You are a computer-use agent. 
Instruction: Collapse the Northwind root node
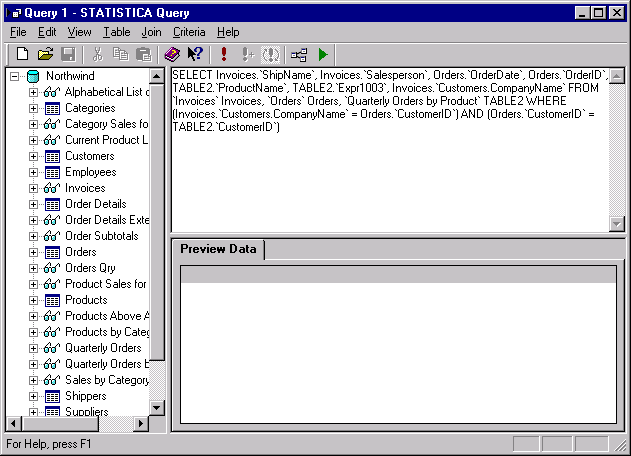pyautogui.click(x=15, y=76)
